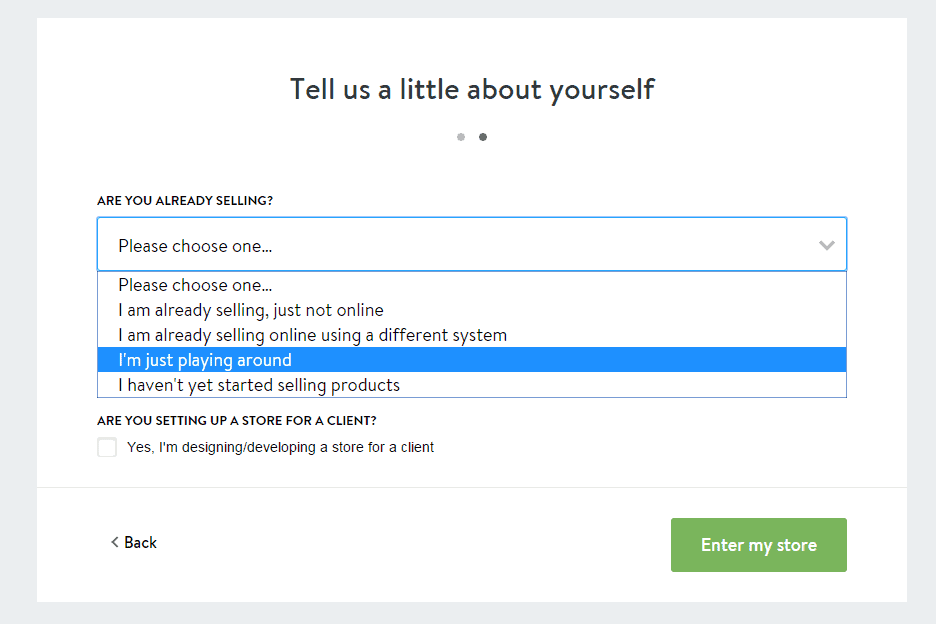Viewport: 936px width, 624px height.
Task: Click "ARE YOU SETTING UP A STORE" label
Action: (237, 421)
